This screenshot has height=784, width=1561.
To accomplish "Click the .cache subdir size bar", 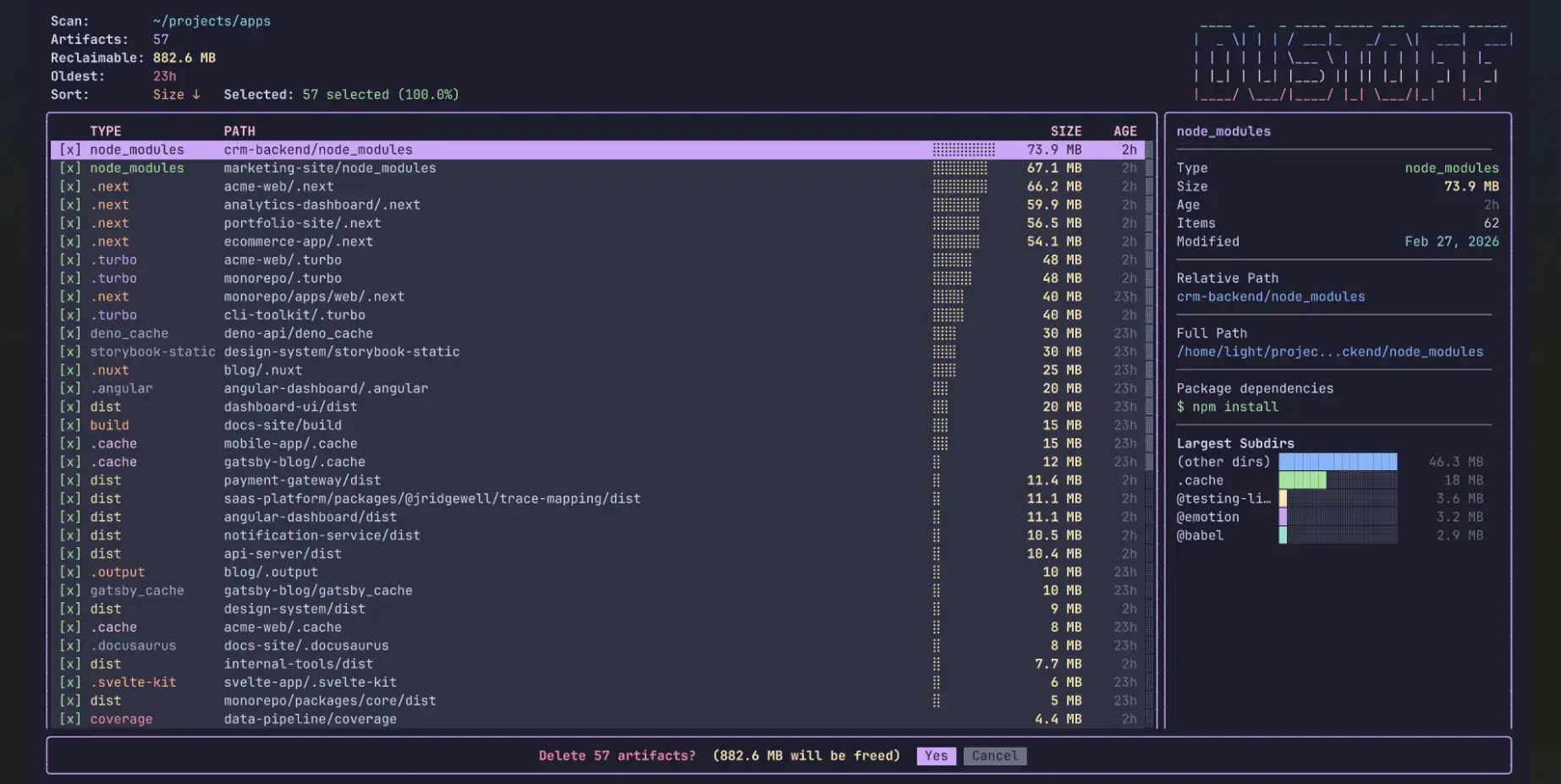I will tap(1303, 480).
